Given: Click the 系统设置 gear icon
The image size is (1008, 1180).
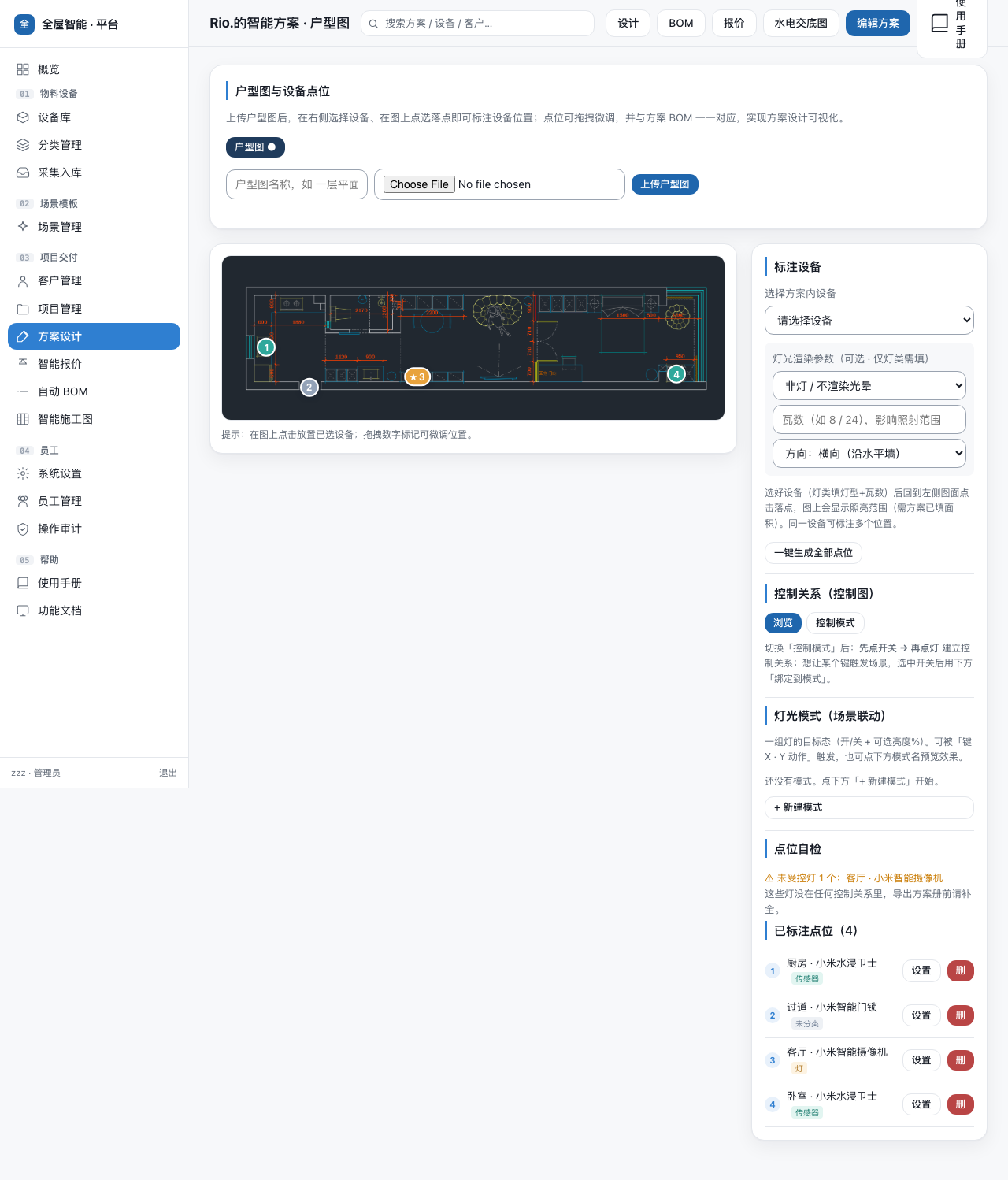Looking at the screenshot, I should (x=23, y=473).
